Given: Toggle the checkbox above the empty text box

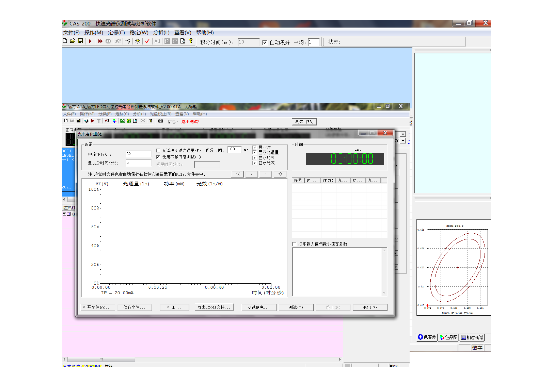Looking at the screenshot, I should tap(294, 244).
